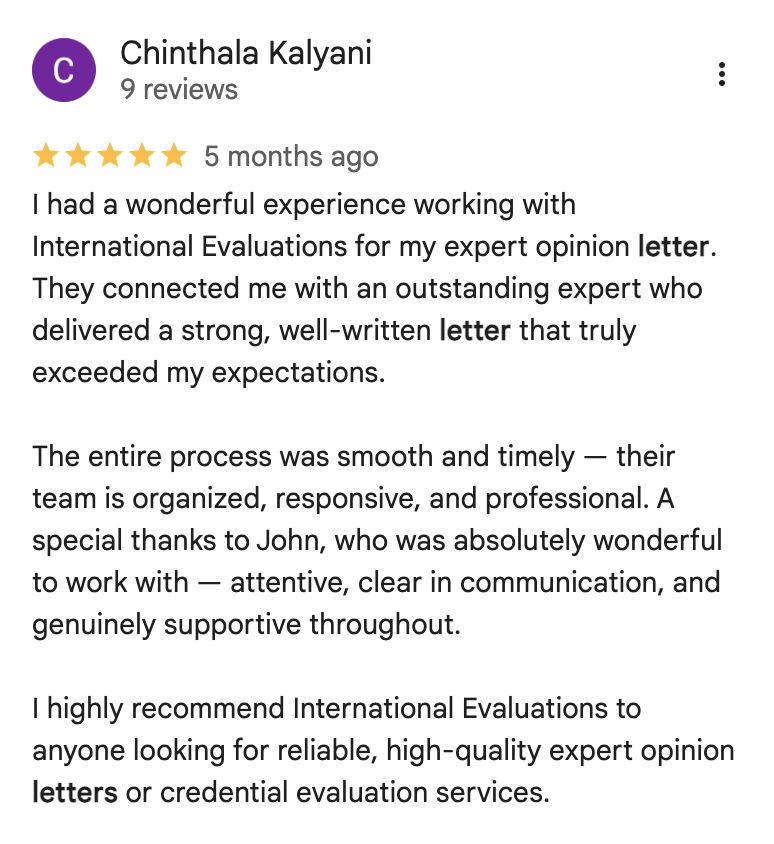Click the third gold rating star

[110, 156]
